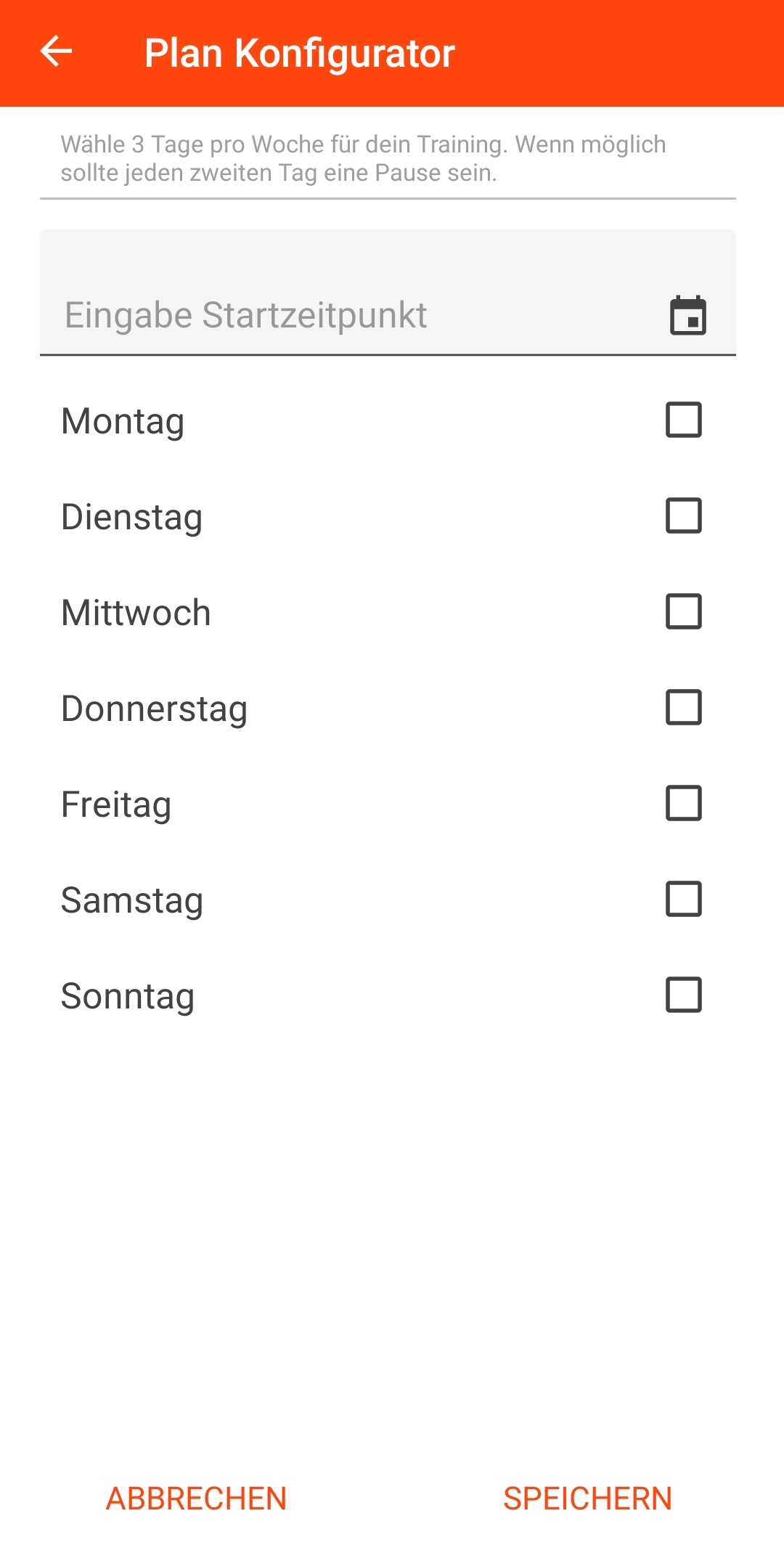Viewport: 784px width, 1545px height.
Task: Tap the Donnerstag label
Action: coord(154,709)
